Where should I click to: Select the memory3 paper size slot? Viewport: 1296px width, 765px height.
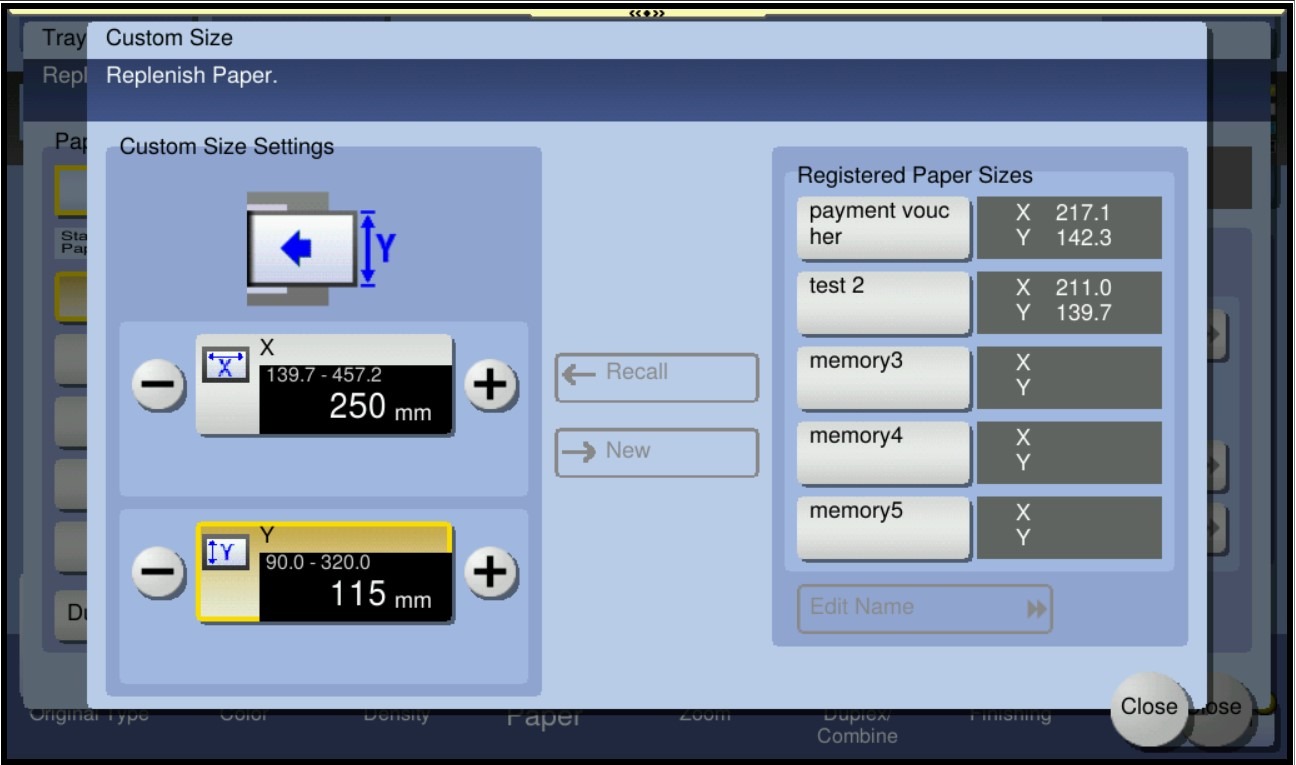884,376
